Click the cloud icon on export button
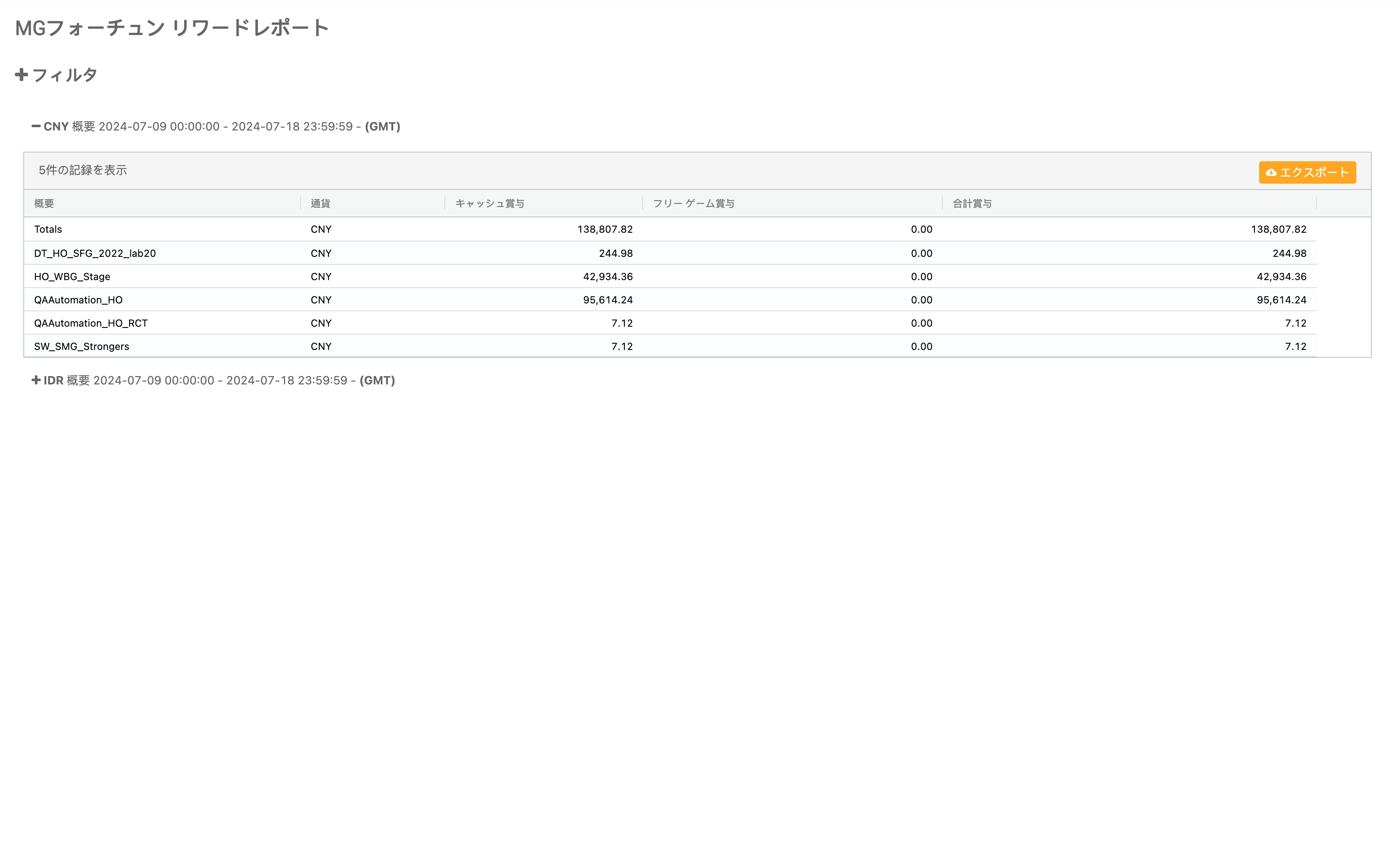Screen dimensions: 1400x842 click(x=1271, y=172)
